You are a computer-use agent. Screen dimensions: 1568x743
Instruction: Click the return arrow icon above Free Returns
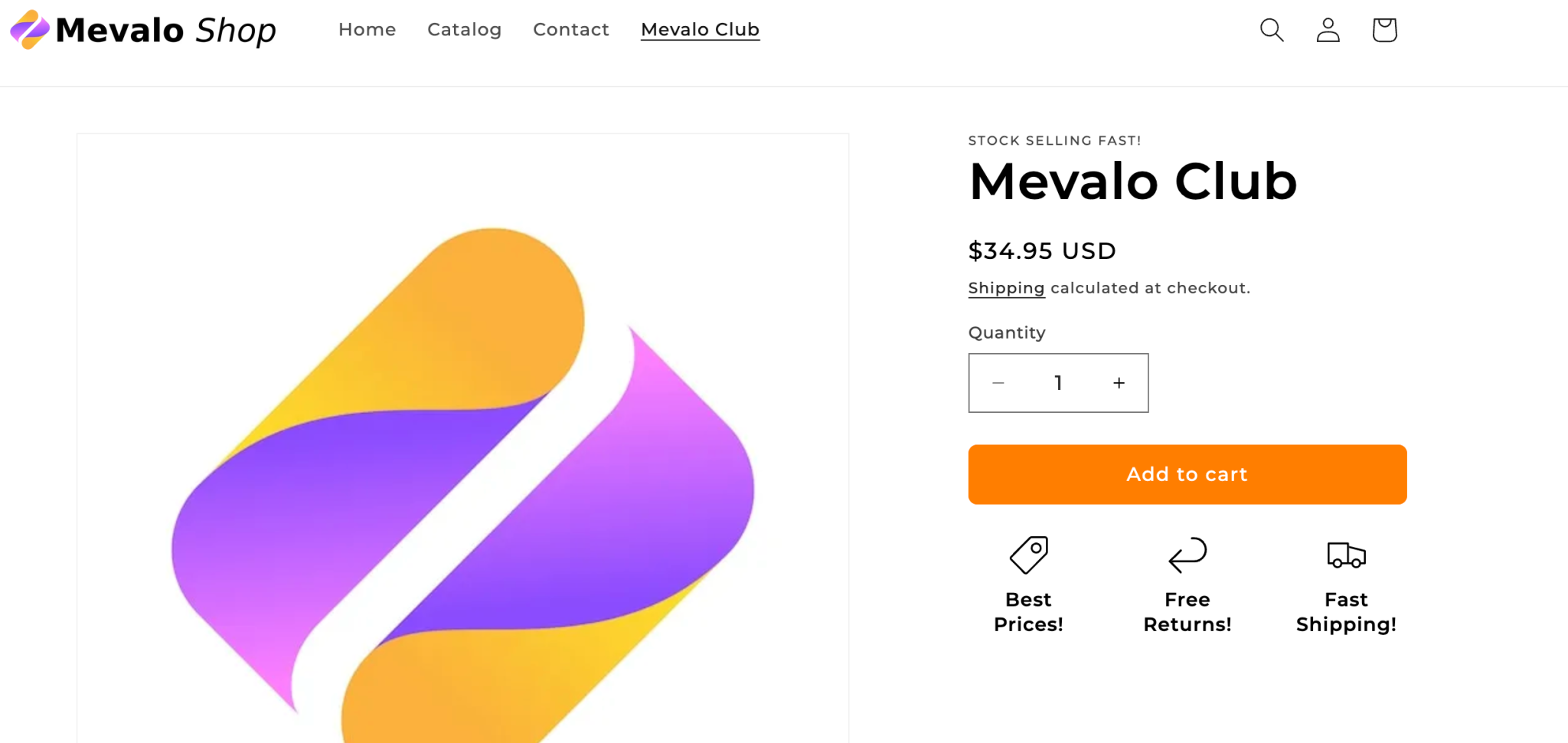click(x=1187, y=554)
